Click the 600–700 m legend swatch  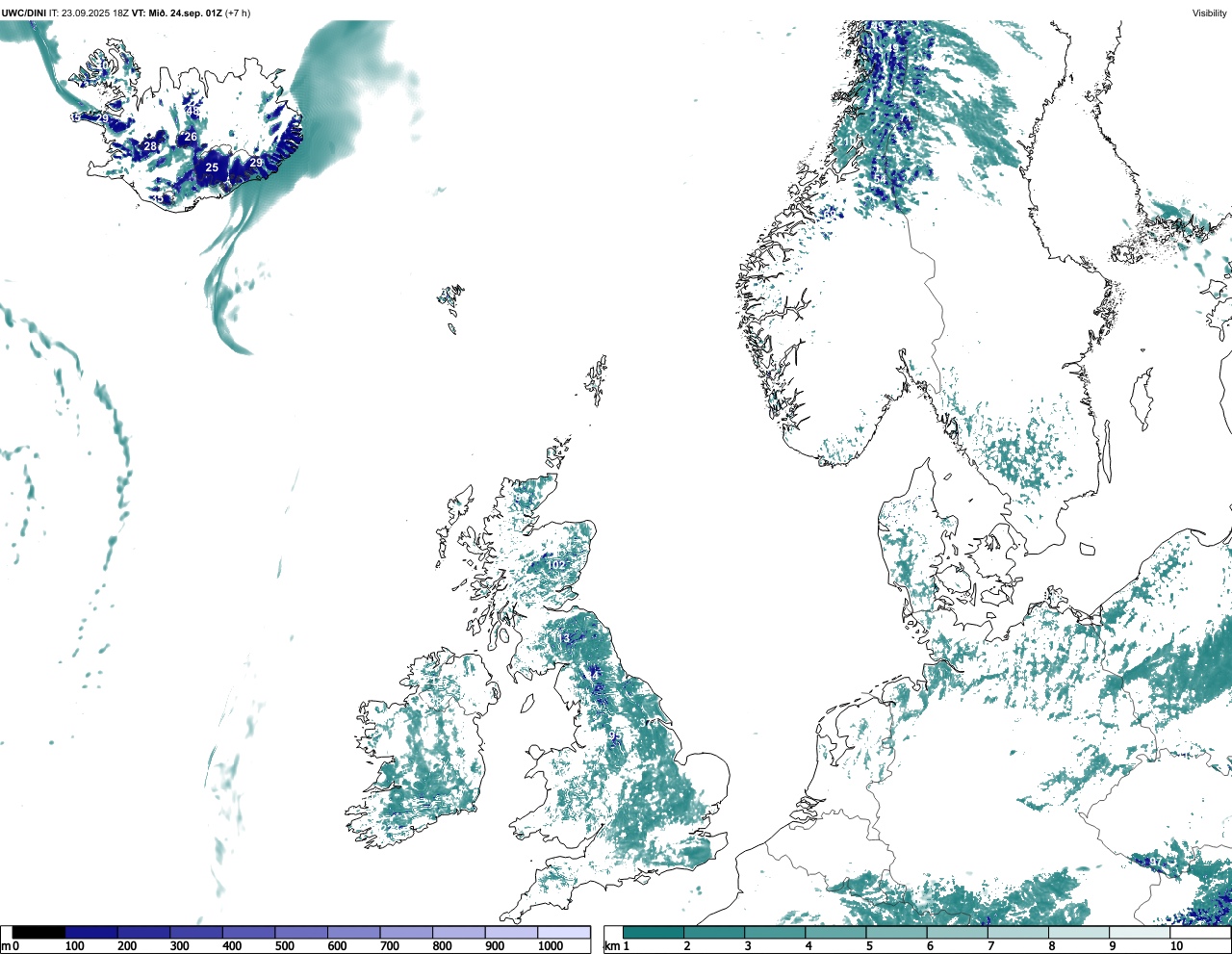(x=353, y=933)
